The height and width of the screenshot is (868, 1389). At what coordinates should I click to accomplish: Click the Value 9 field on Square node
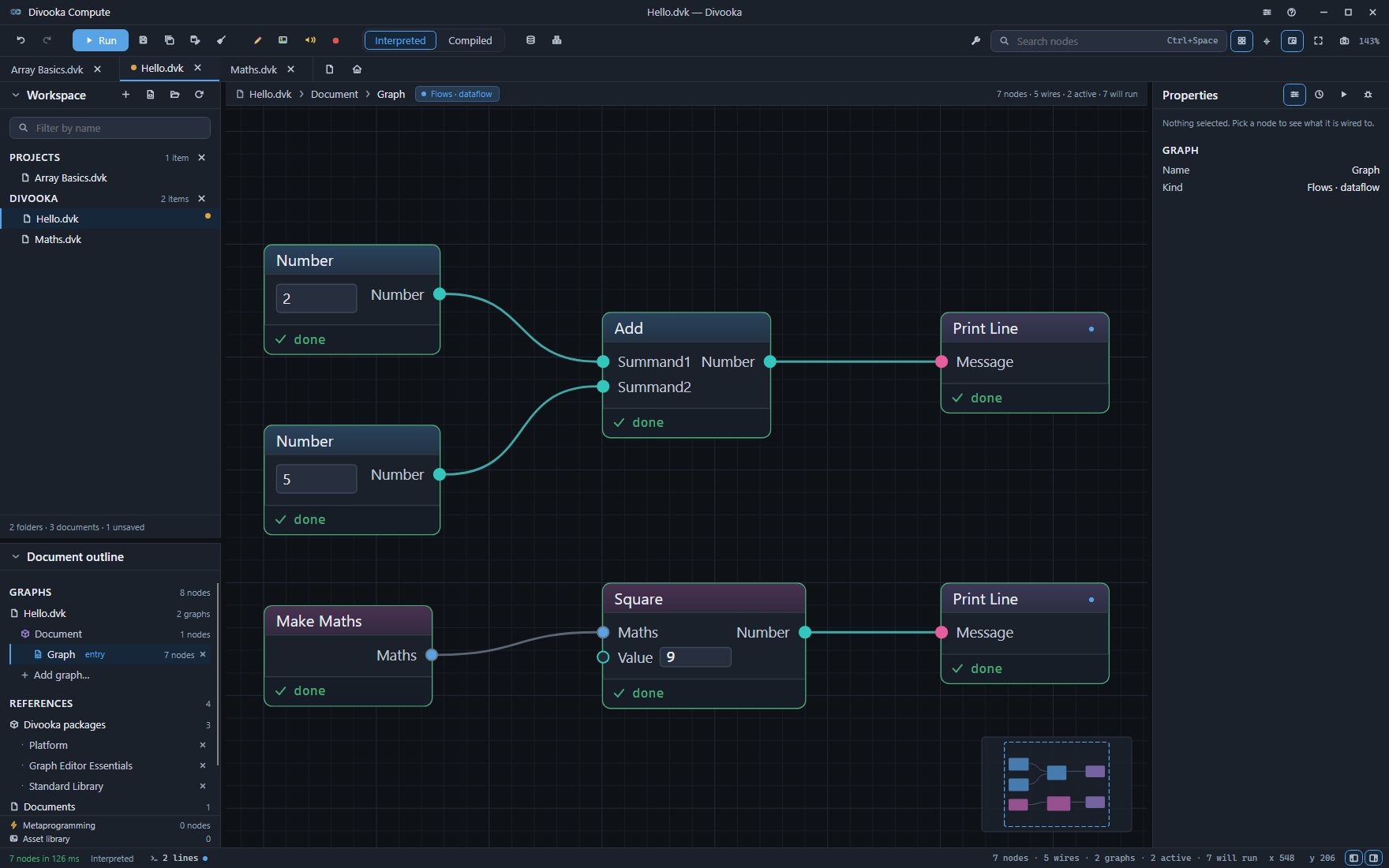tap(695, 657)
